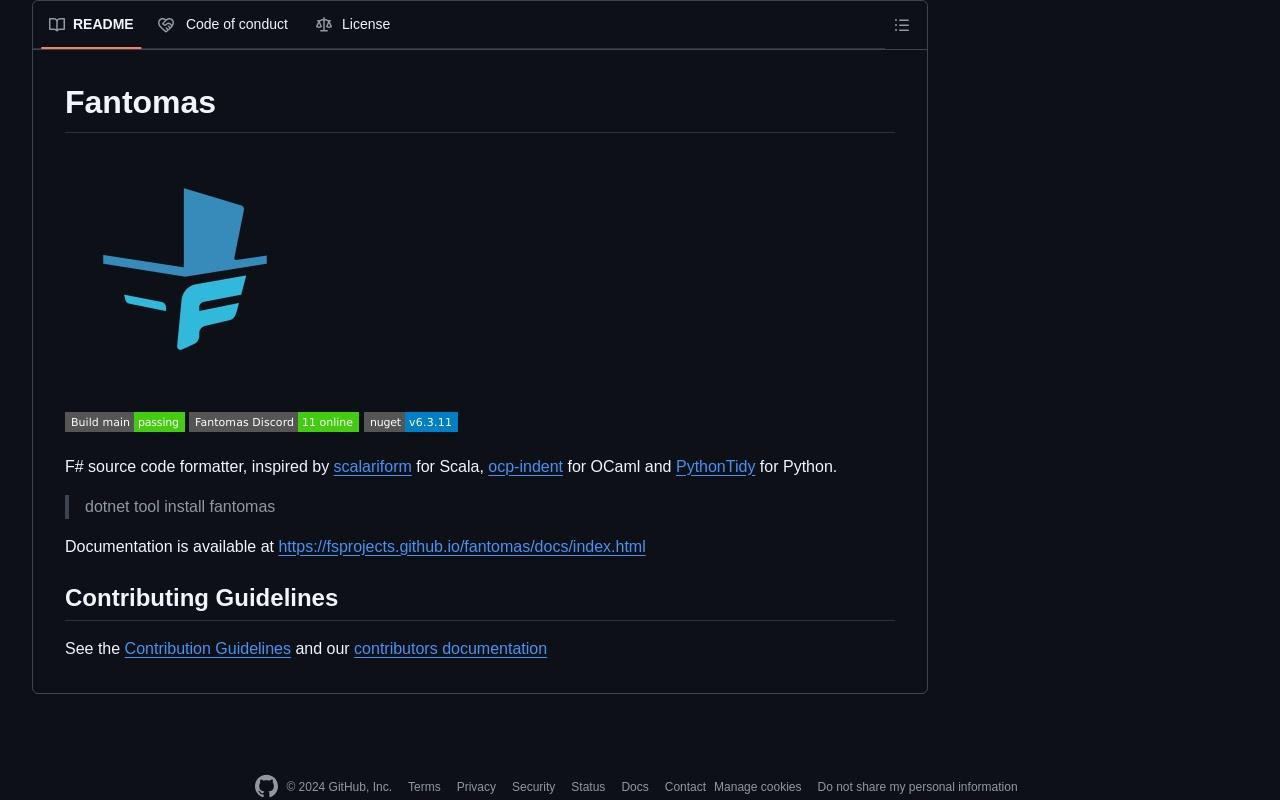
Task: Open the fsprojects documentation URL
Action: click(462, 547)
